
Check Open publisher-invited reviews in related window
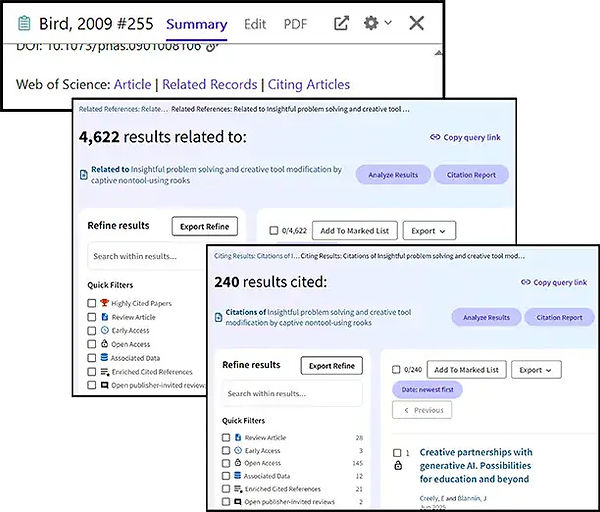click(x=91, y=385)
